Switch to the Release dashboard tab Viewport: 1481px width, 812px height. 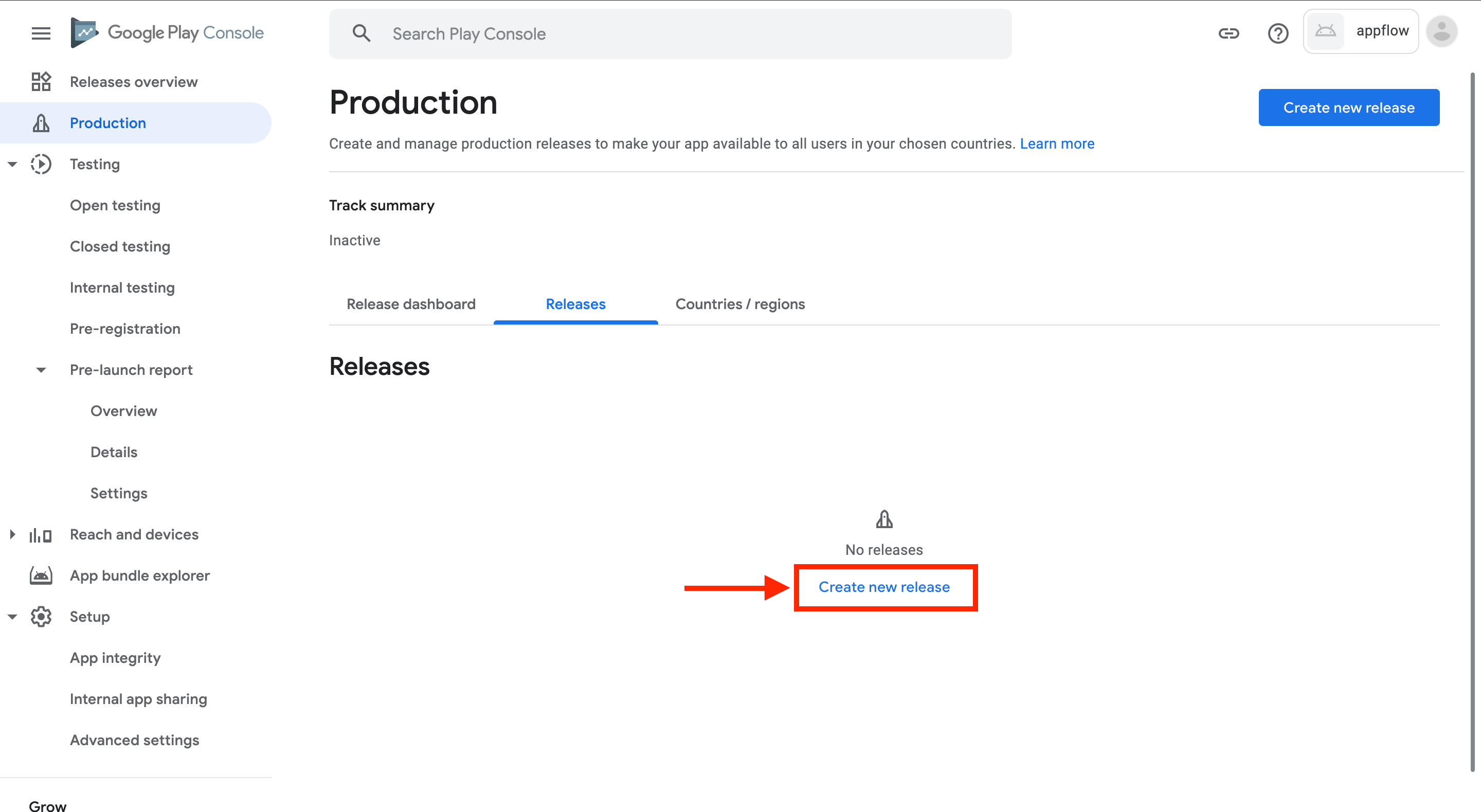click(410, 304)
